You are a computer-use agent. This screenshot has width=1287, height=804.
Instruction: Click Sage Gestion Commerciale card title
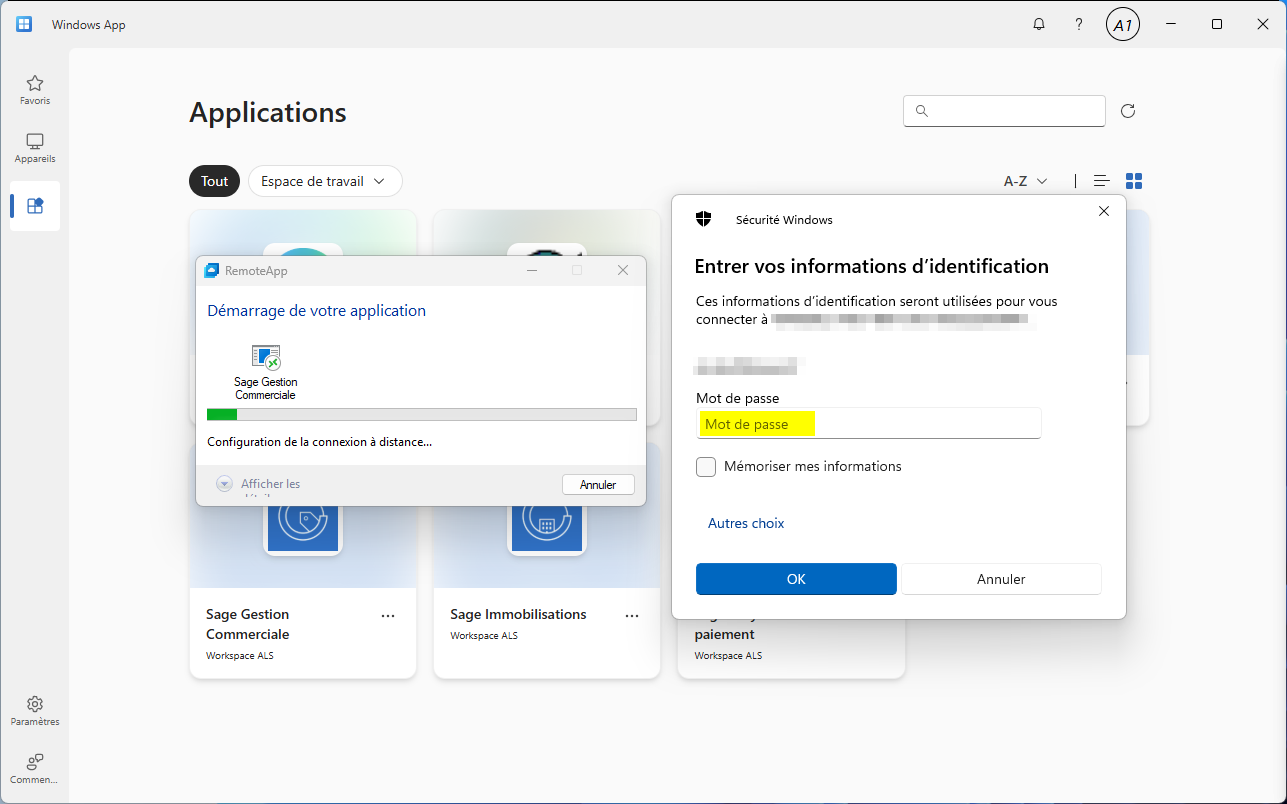[248, 624]
